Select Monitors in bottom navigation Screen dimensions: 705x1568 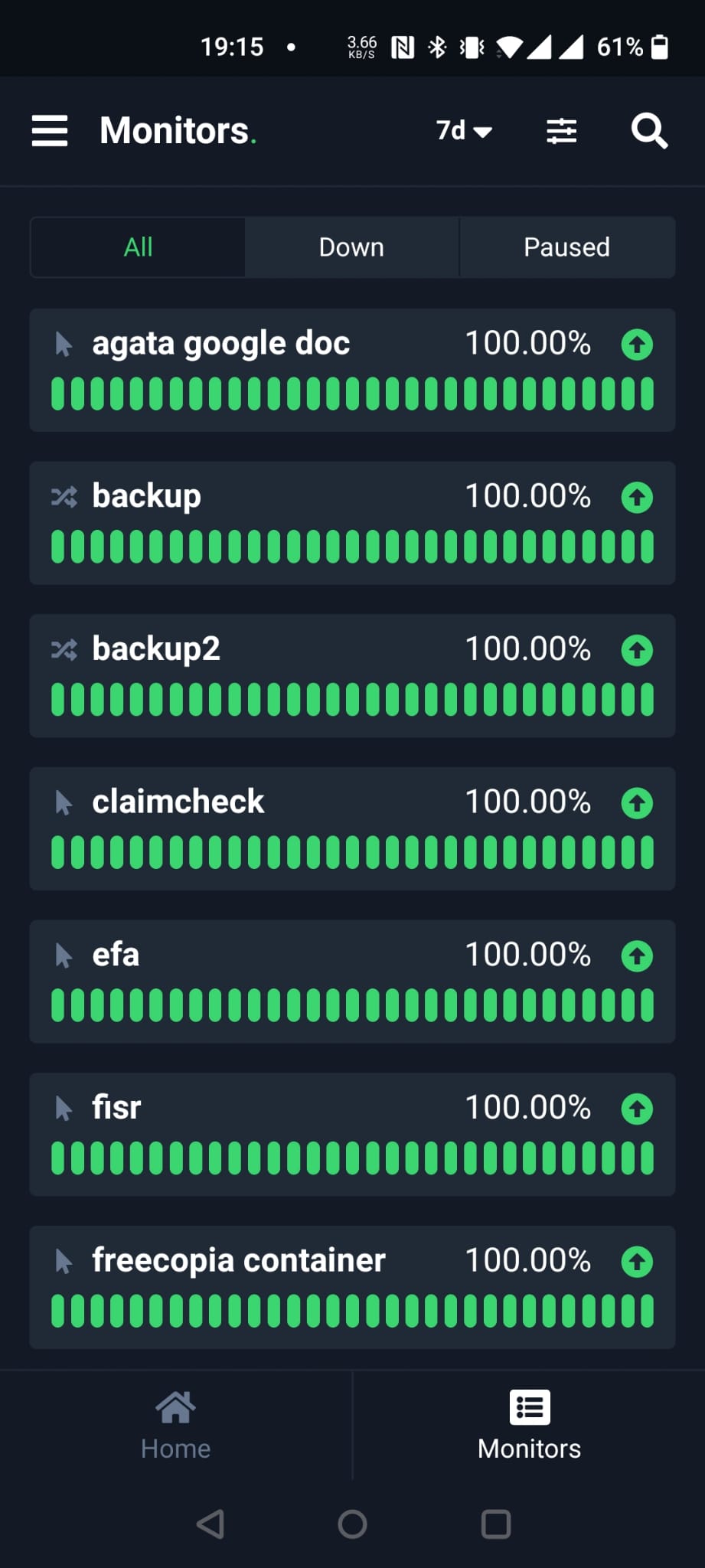(x=529, y=1426)
